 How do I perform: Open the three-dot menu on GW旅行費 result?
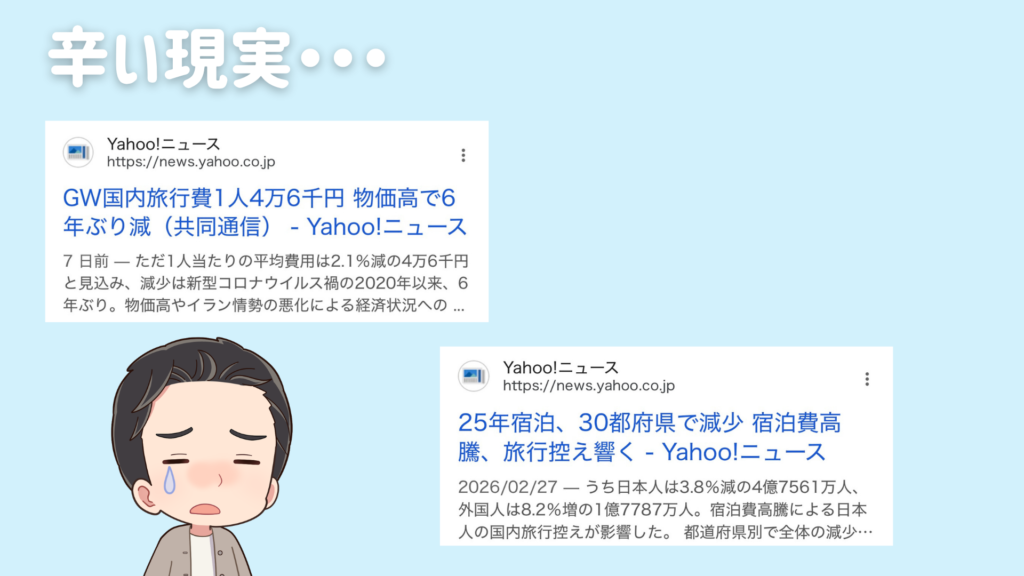(463, 155)
